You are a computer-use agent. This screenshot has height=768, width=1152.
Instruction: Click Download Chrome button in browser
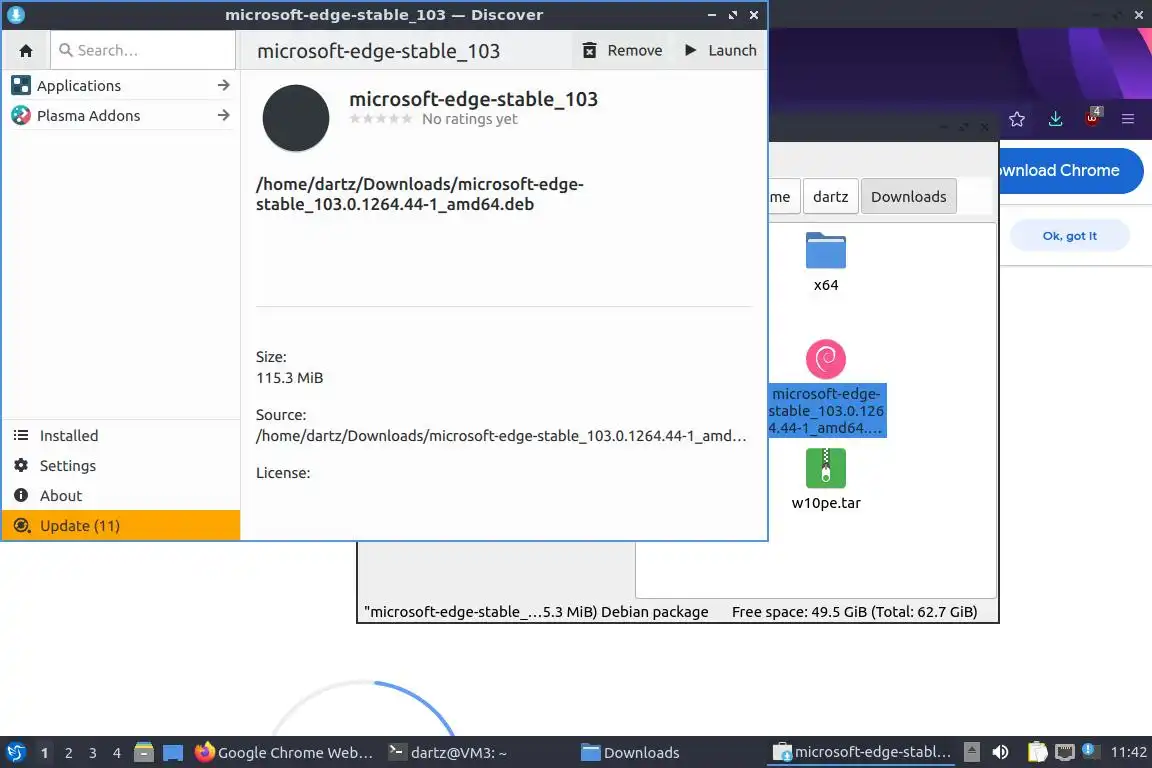1070,171
